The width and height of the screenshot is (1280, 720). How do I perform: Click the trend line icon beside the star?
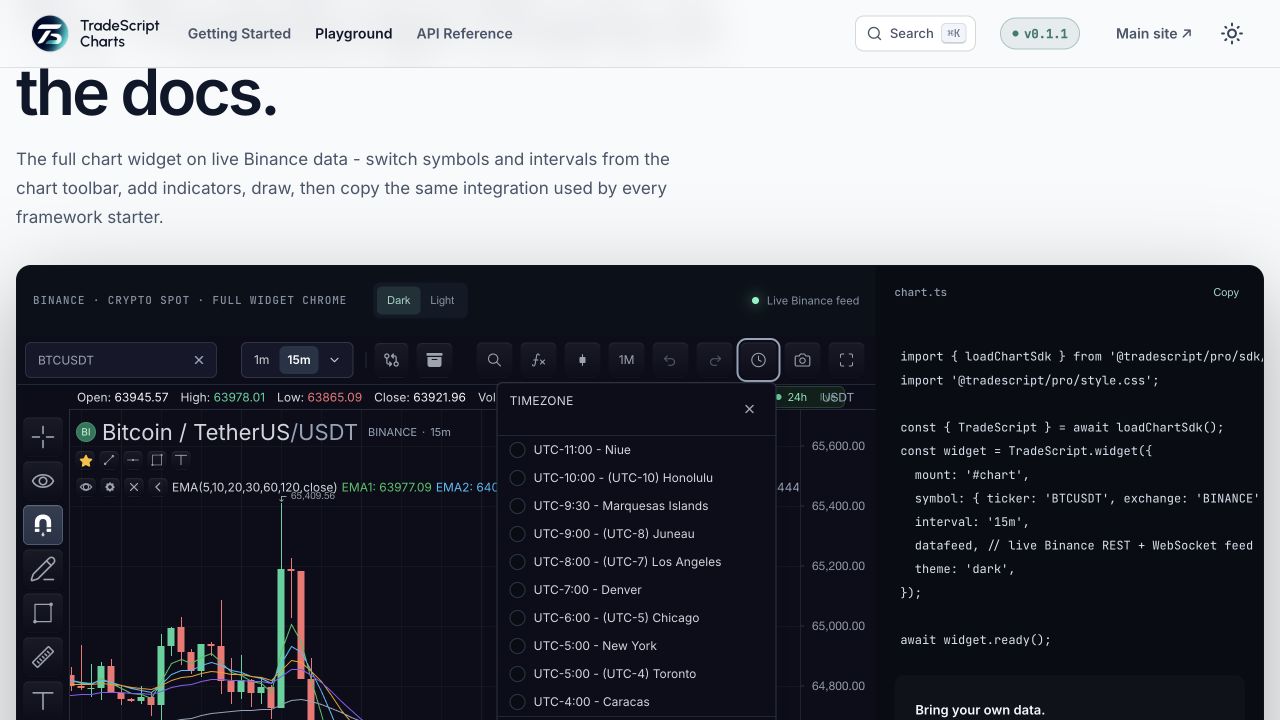pyautogui.click(x=110, y=460)
